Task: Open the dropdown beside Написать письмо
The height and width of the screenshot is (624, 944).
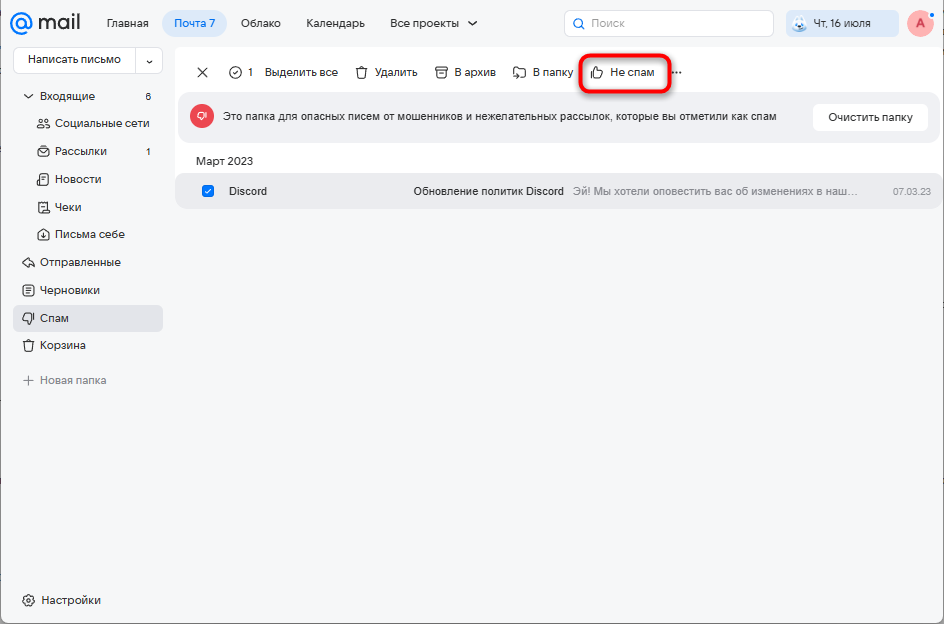Action: [x=149, y=60]
